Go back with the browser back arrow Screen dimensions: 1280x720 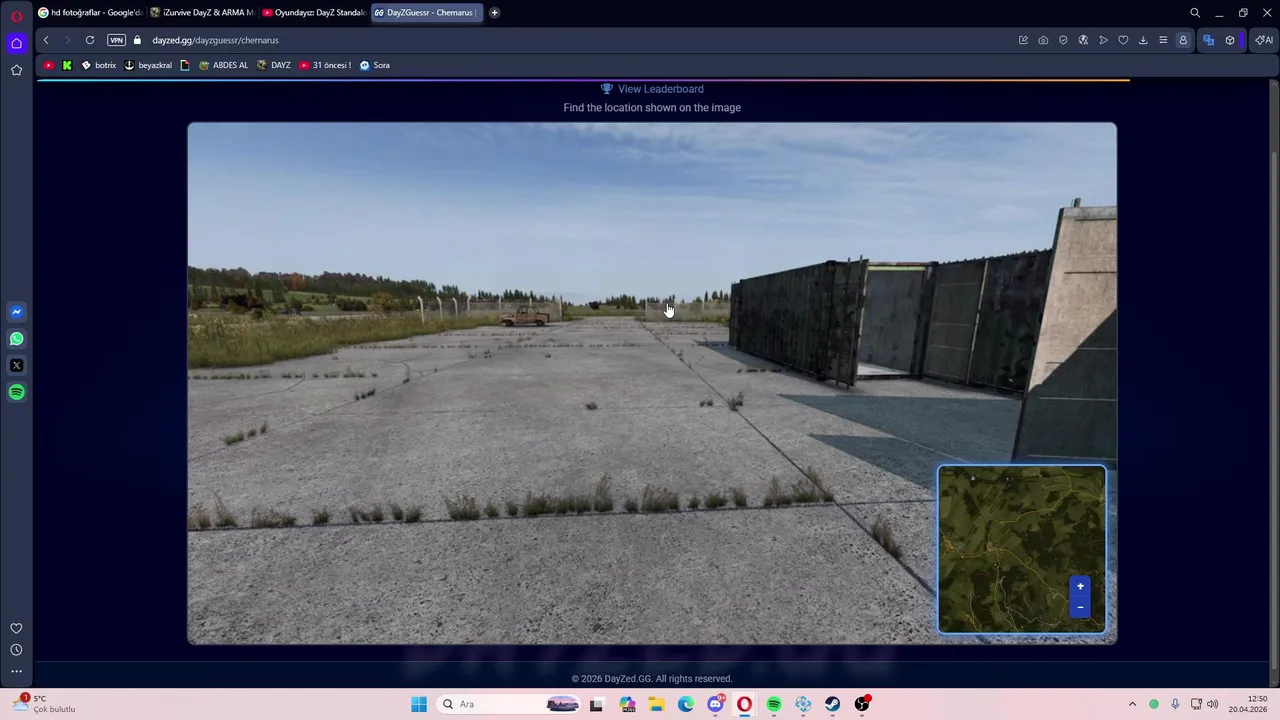tap(46, 40)
